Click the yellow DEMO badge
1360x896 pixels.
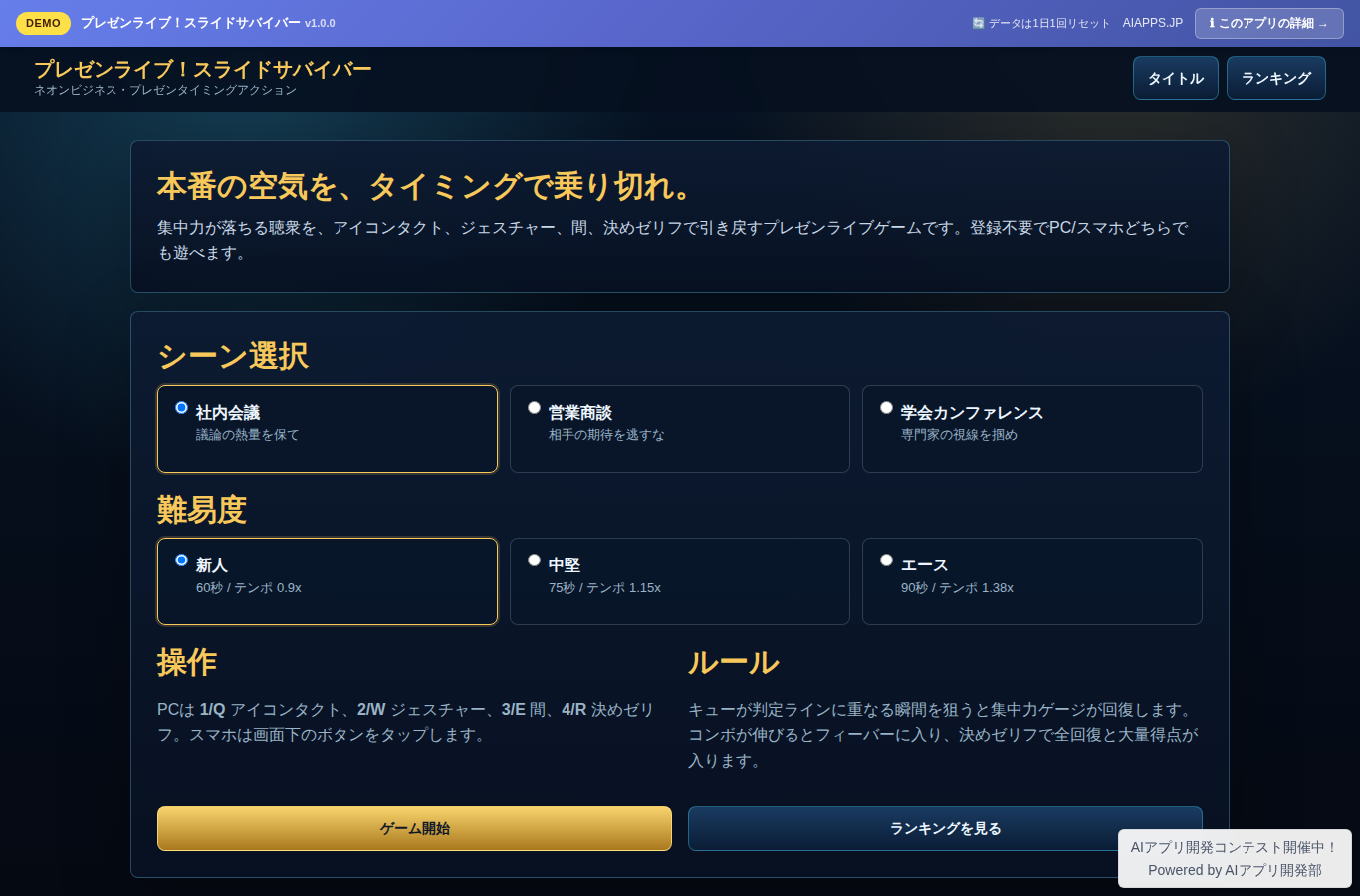(43, 23)
